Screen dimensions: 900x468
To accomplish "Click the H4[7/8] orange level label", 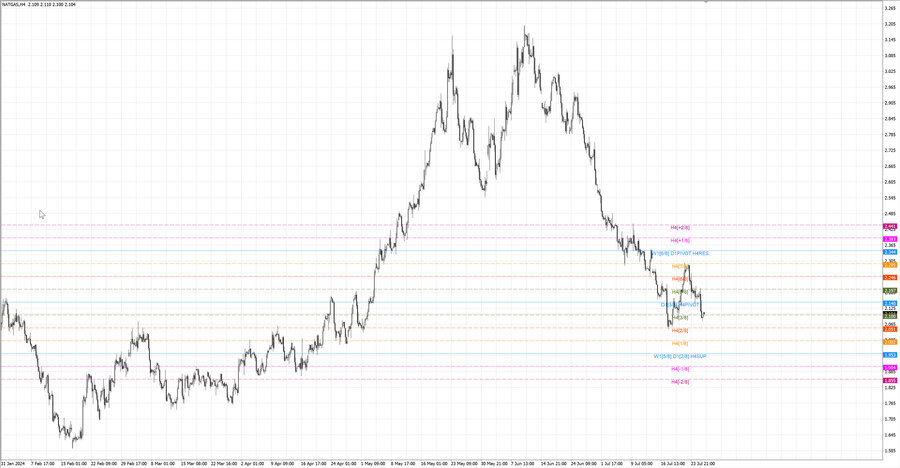I will (680, 266).
